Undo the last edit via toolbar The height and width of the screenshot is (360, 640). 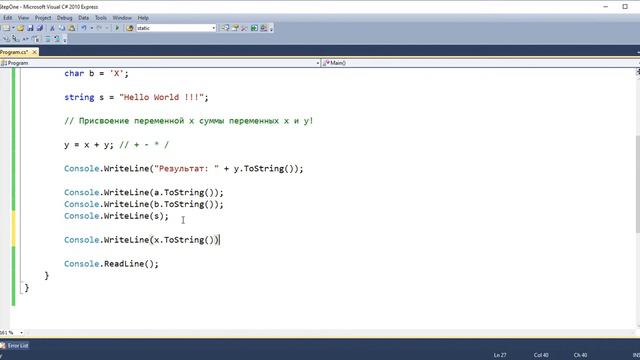pyautogui.click(x=84, y=28)
